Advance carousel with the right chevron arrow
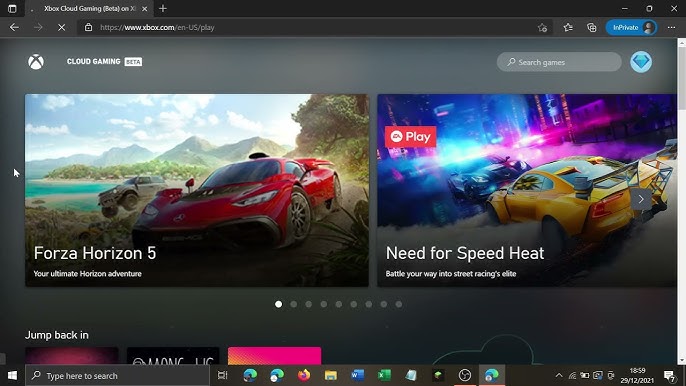This screenshot has width=686, height=386. pos(640,199)
